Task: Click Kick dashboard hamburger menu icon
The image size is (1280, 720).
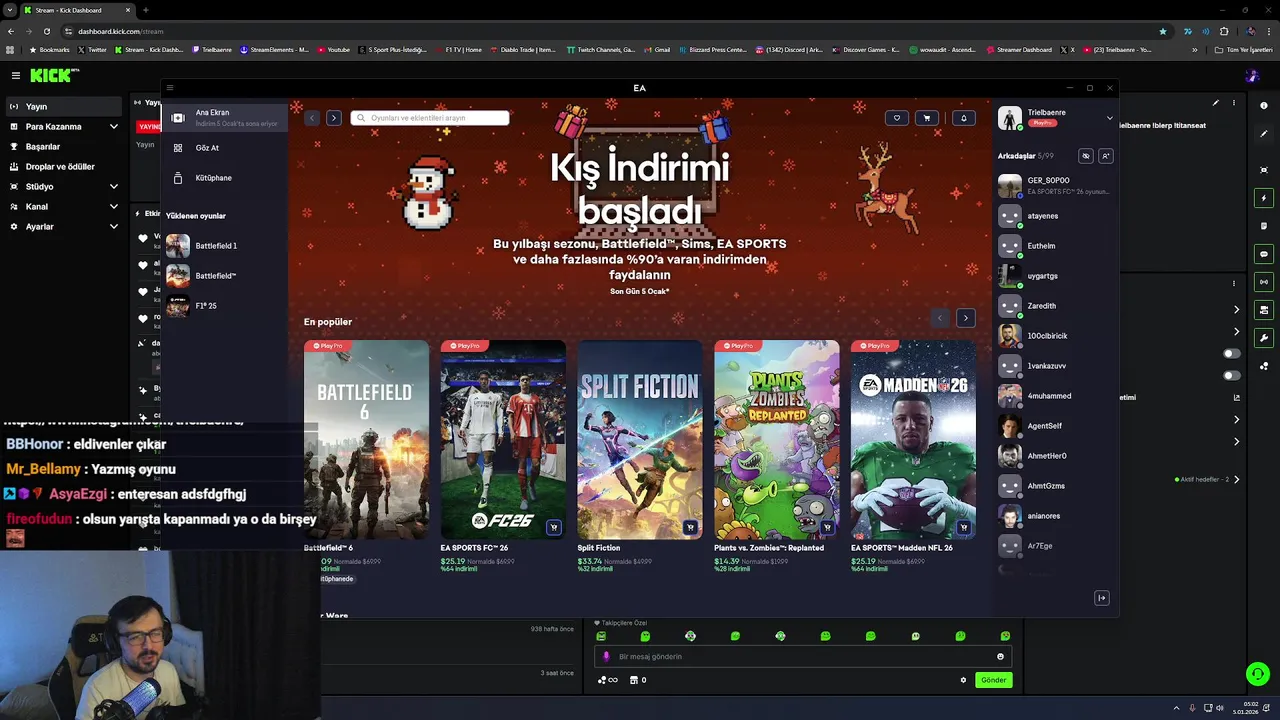Action: 15,75
